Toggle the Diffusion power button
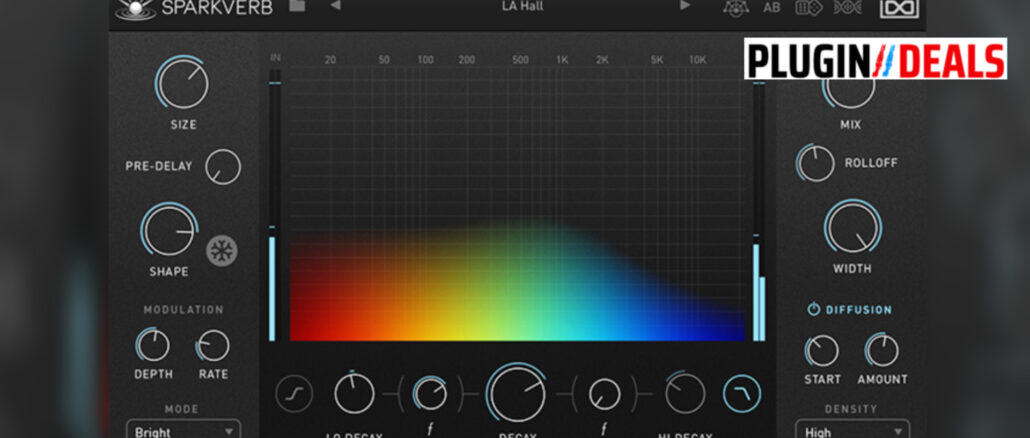Image resolution: width=1030 pixels, height=438 pixels. tap(814, 309)
